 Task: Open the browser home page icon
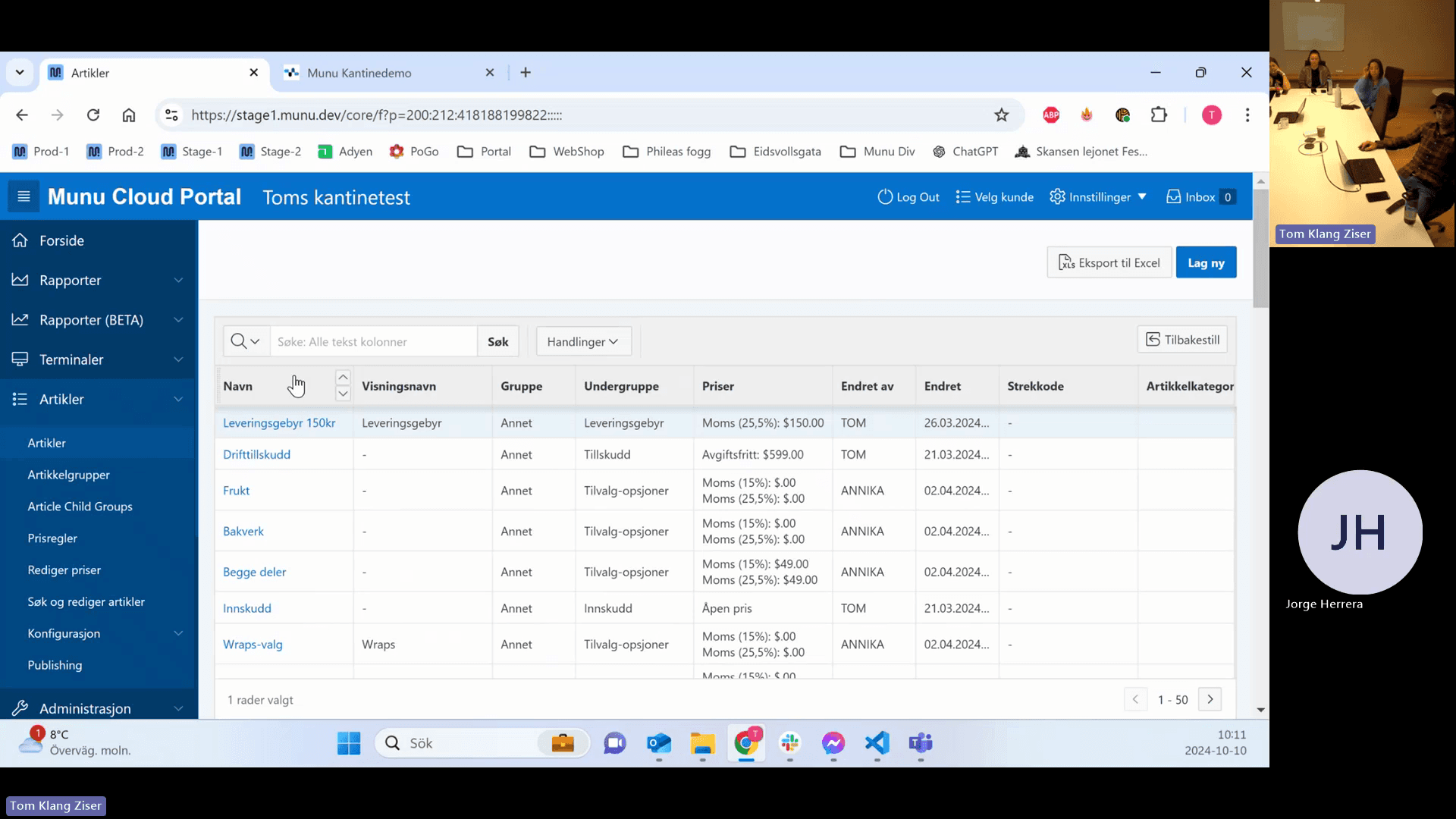129,115
